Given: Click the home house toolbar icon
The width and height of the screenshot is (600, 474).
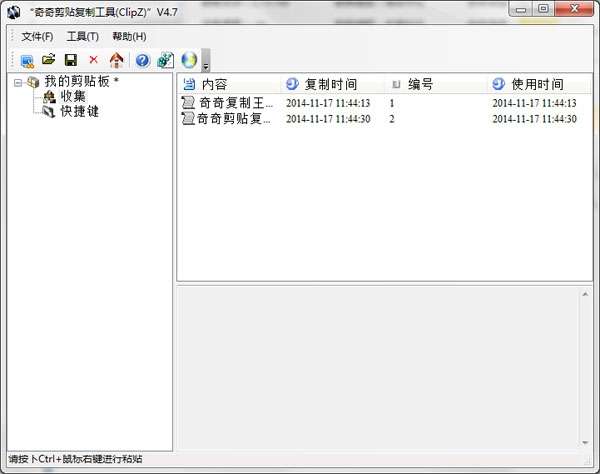Looking at the screenshot, I should 117,60.
